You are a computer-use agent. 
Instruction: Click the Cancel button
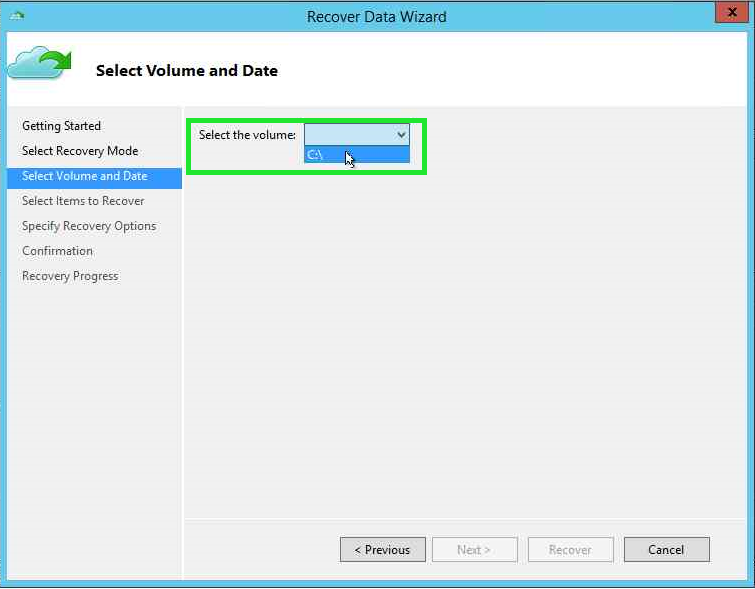666,550
